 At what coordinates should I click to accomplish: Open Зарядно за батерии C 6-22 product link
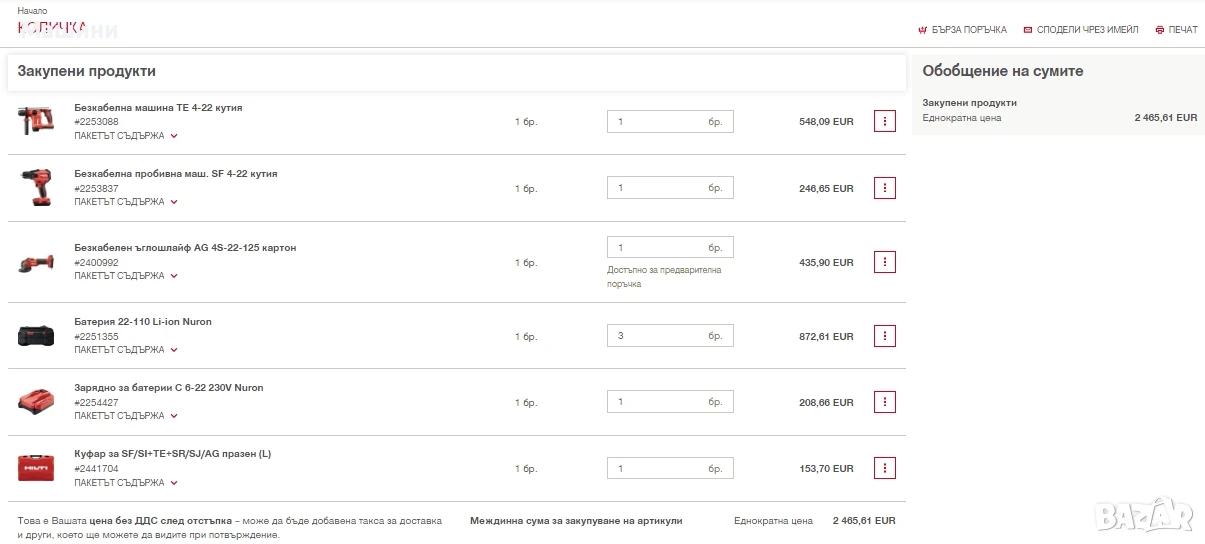(x=169, y=388)
